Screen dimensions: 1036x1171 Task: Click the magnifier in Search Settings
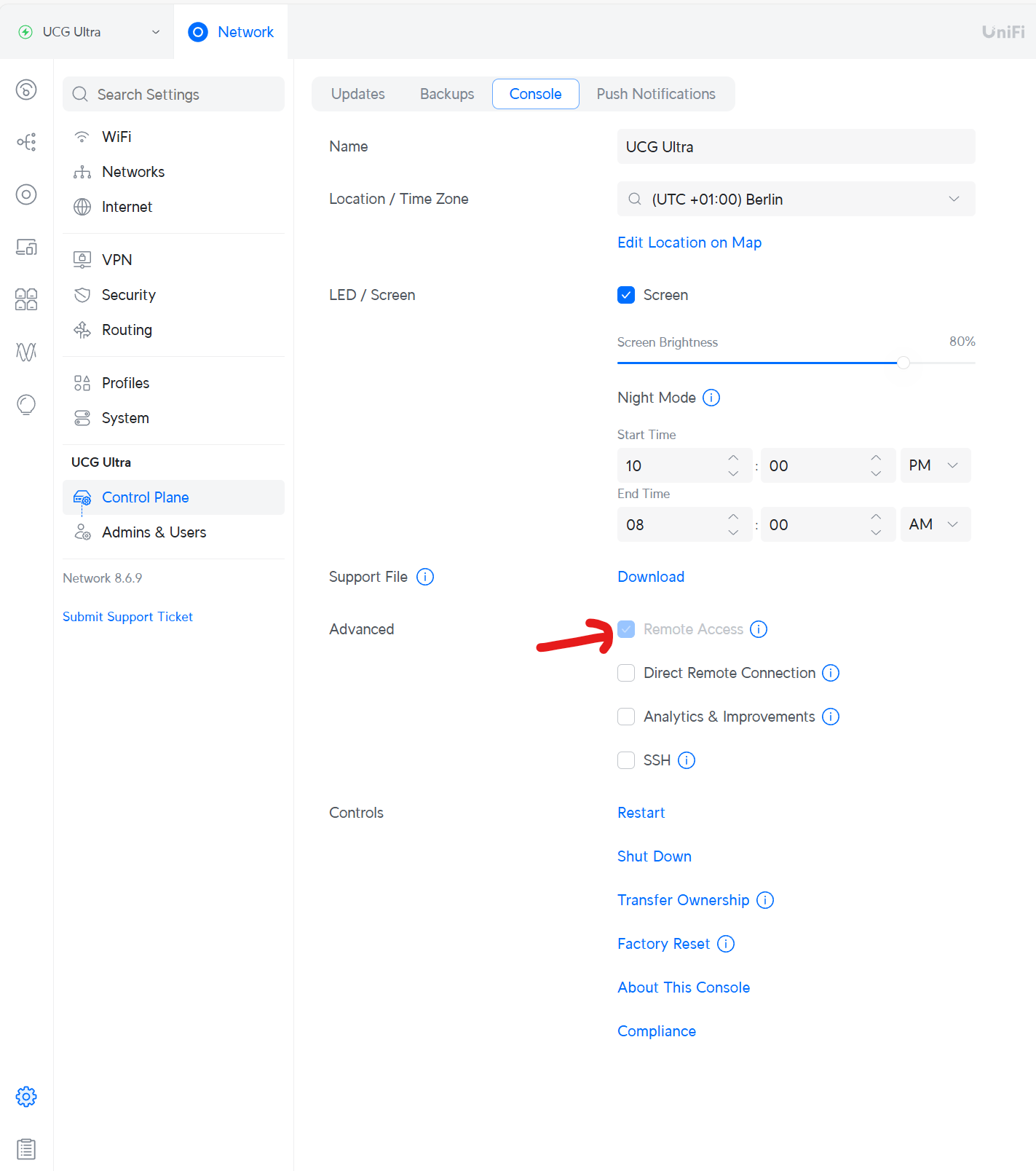(x=80, y=95)
